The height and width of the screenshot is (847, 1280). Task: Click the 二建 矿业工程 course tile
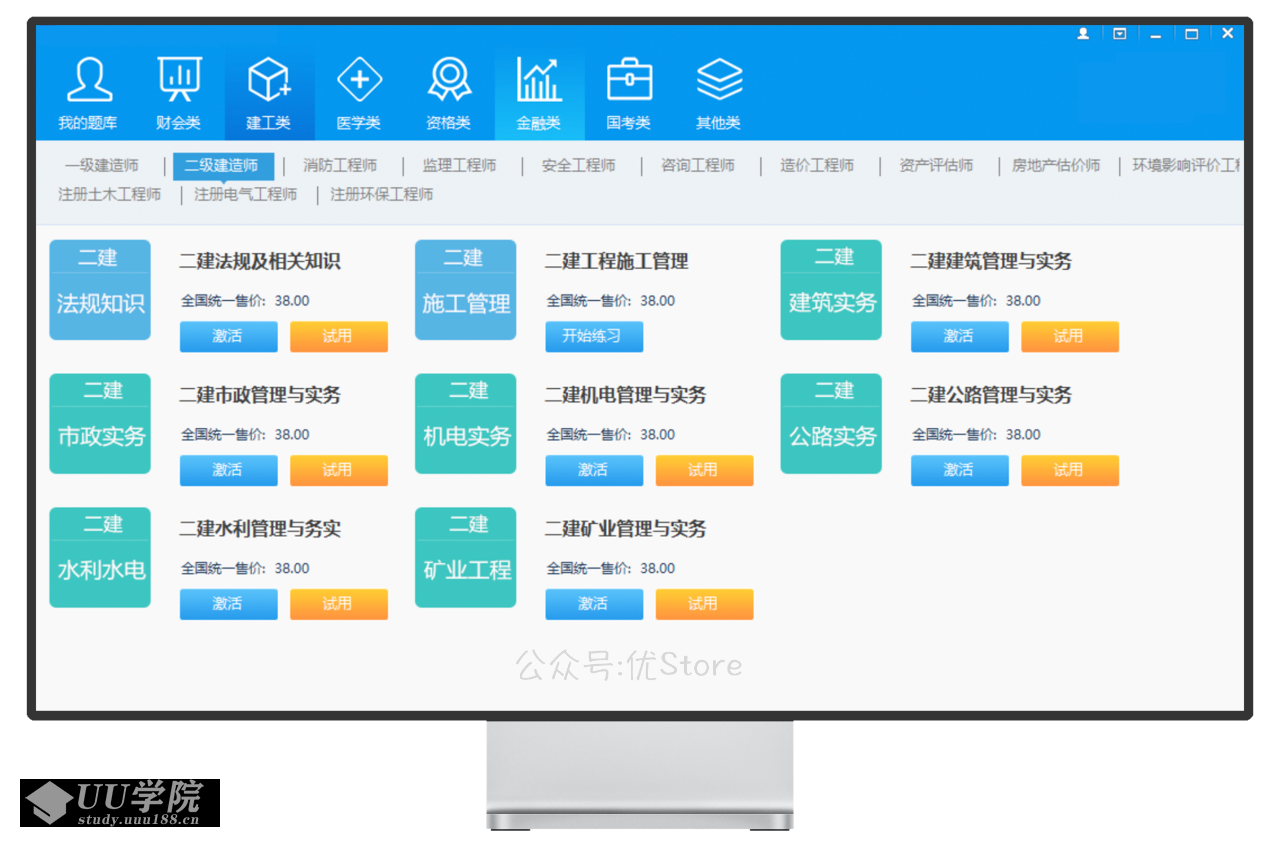(x=466, y=558)
